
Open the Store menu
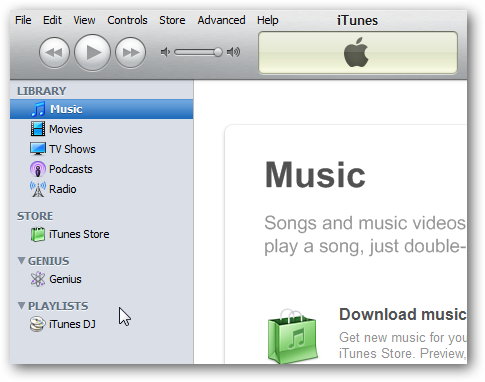coord(172,20)
